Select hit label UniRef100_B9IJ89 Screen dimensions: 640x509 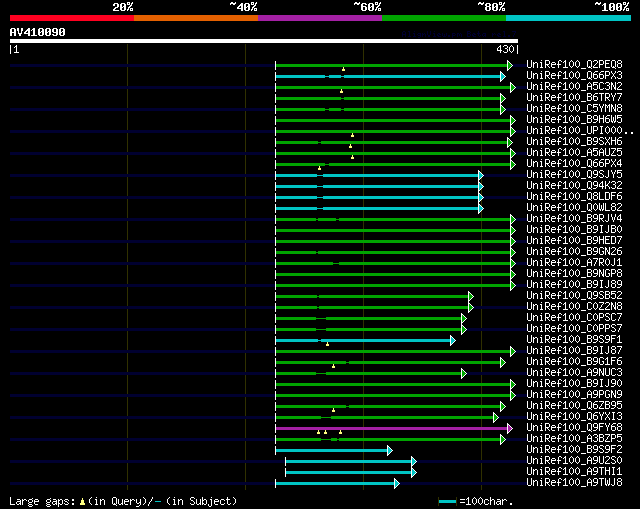[x=574, y=285]
